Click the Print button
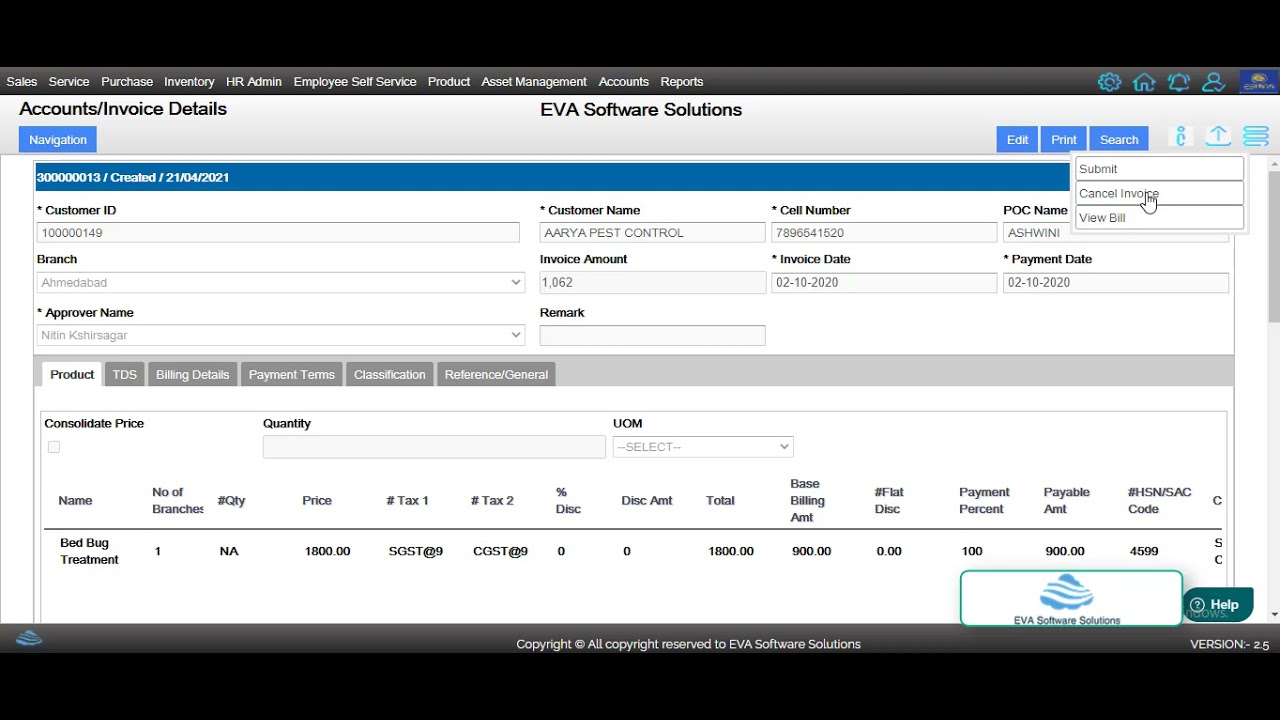The width and height of the screenshot is (1280, 720). (x=1064, y=140)
